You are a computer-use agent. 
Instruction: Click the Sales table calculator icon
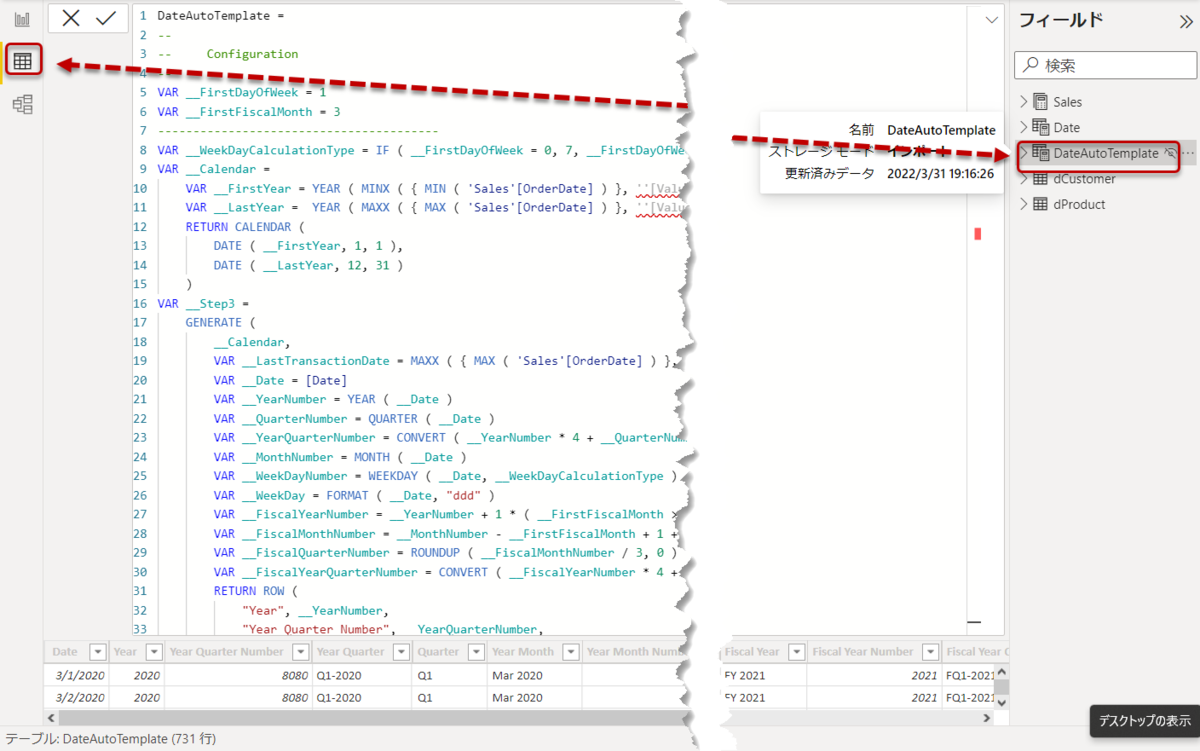pos(1041,102)
